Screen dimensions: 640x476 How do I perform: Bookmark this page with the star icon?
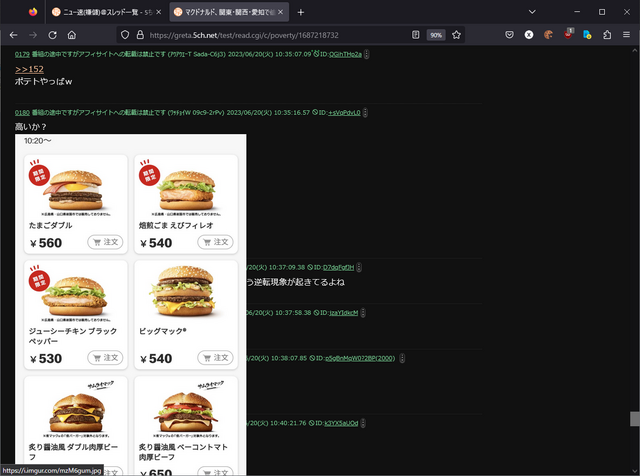pos(456,35)
